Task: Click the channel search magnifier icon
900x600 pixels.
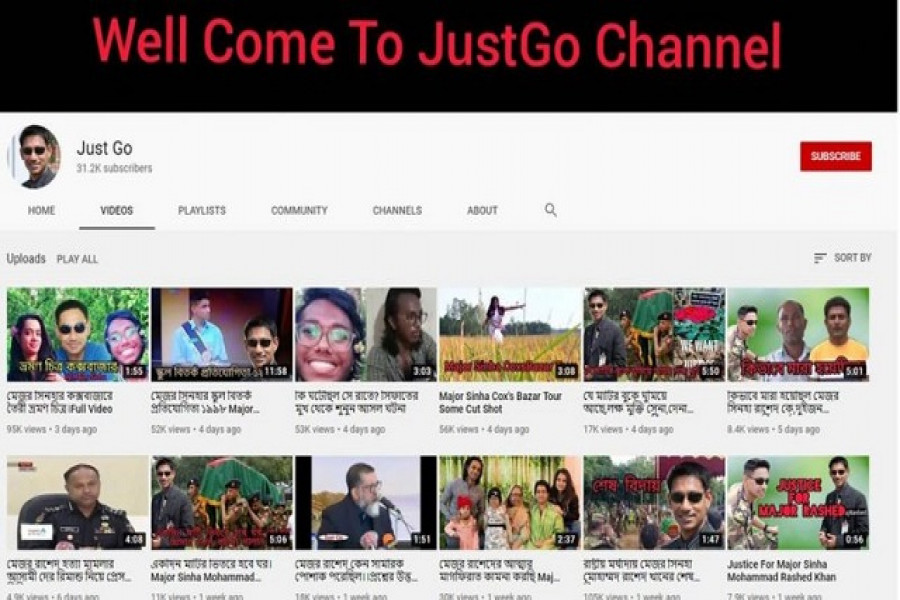Action: click(550, 210)
